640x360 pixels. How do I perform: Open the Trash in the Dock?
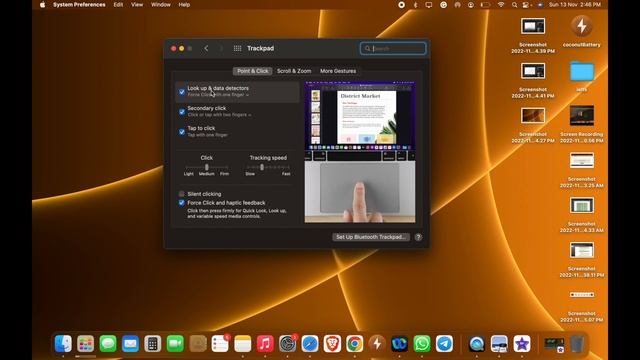[577, 344]
